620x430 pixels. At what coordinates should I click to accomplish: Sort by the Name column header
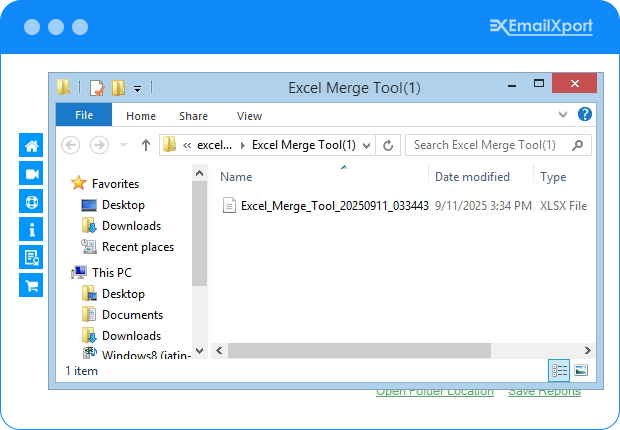236,177
